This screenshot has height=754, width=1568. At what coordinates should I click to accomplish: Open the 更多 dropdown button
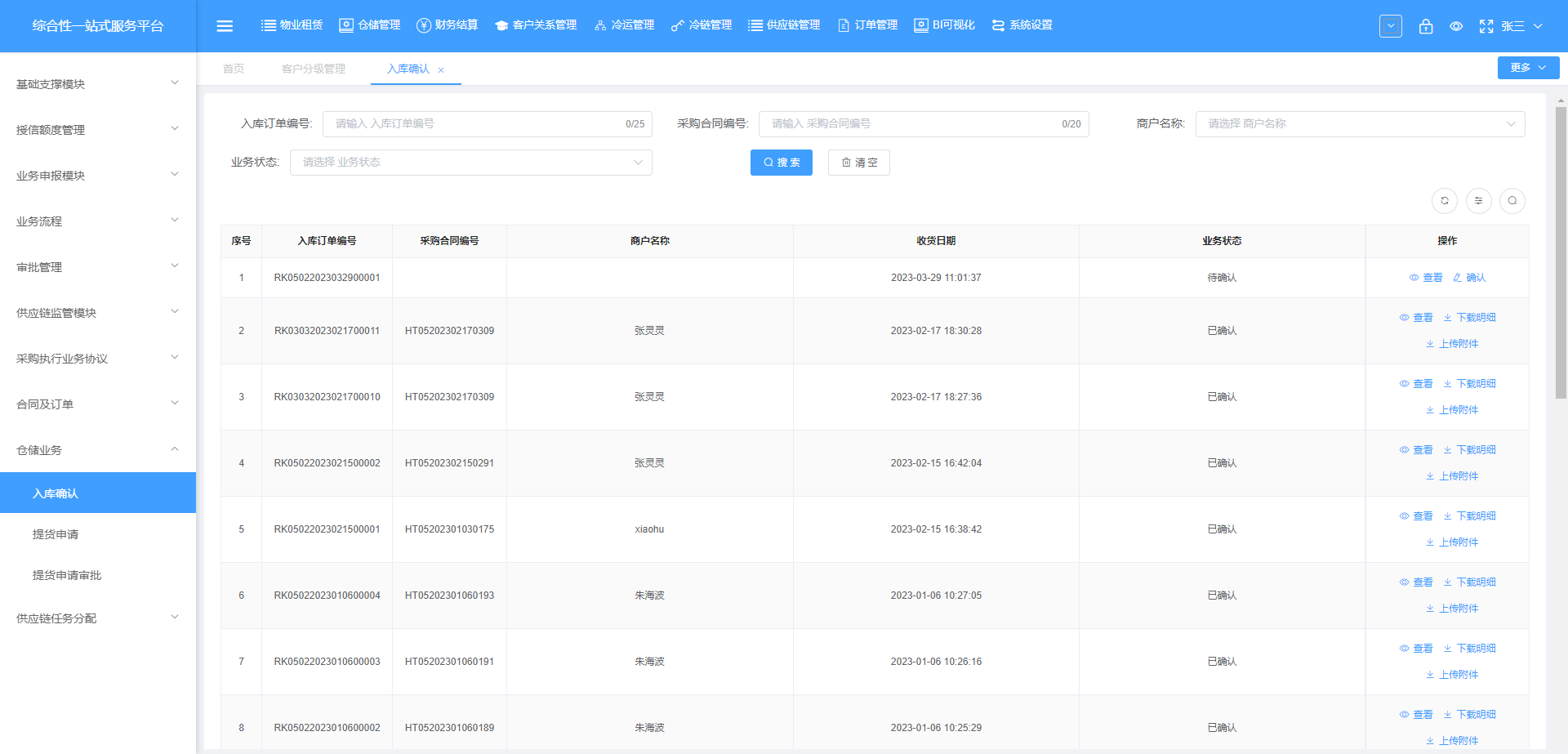[1528, 68]
